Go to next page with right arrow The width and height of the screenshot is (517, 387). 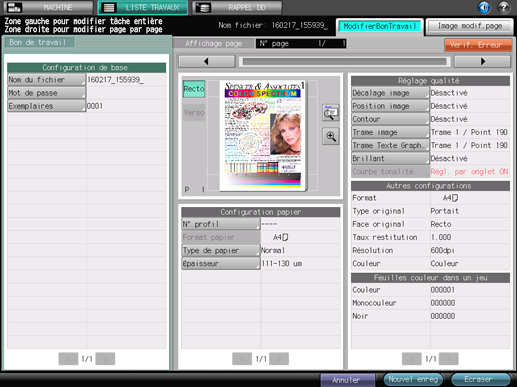coord(482,61)
